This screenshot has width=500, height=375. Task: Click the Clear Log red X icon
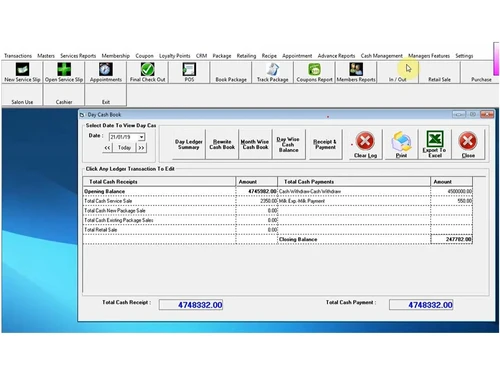click(365, 141)
